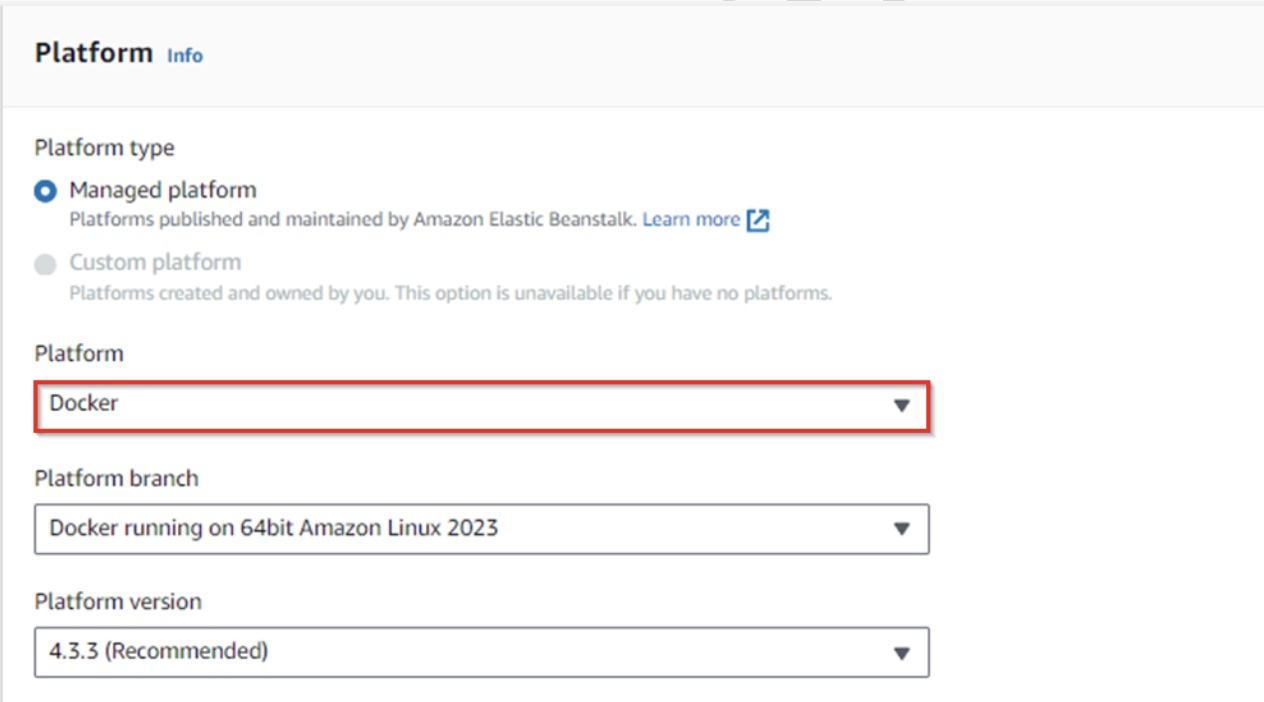1264x702 pixels.
Task: Click the external link icon after Learn more
Action: (759, 220)
